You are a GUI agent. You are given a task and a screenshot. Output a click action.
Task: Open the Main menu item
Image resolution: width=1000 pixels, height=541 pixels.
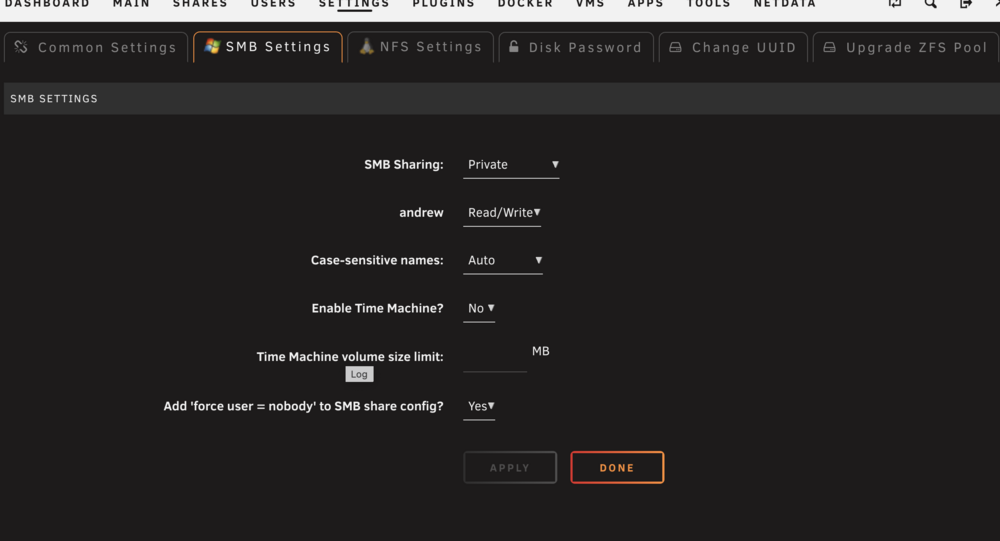(x=131, y=4)
